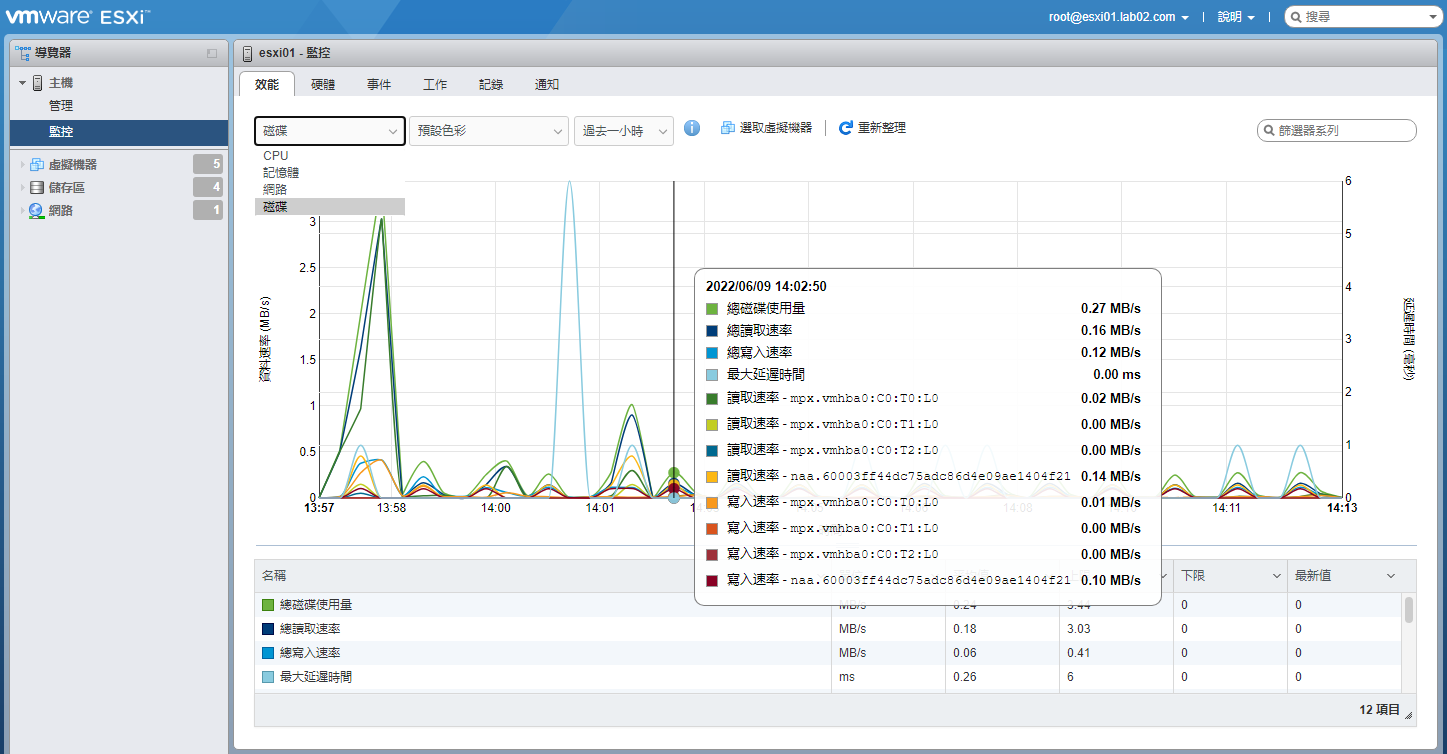1447x754 pixels.
Task: Expand the 網路 tree node
Action: click(22, 211)
